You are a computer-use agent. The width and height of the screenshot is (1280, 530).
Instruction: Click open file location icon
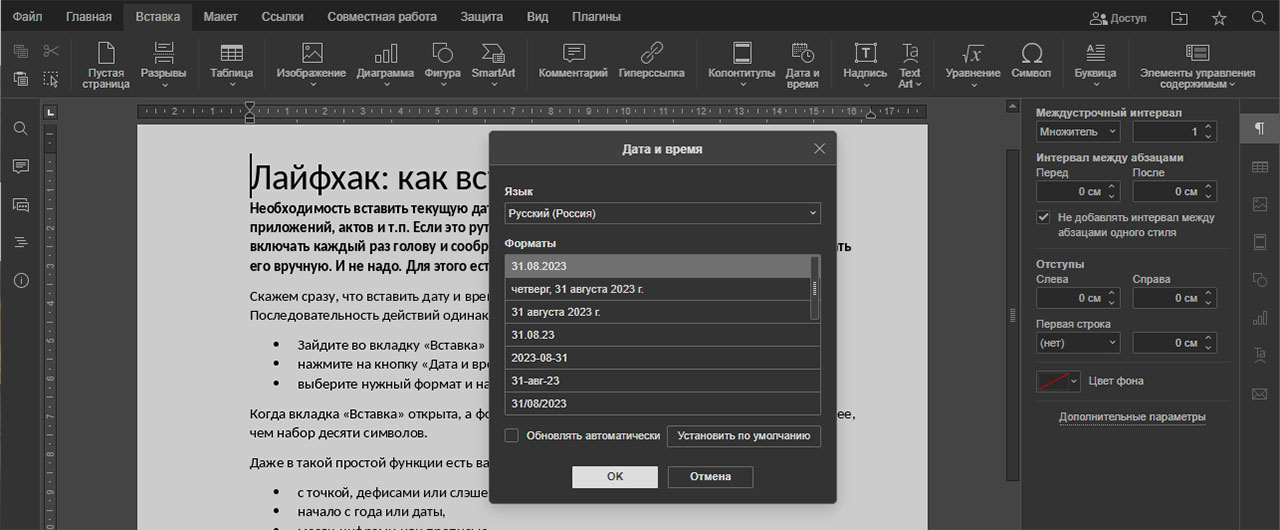coord(1180,17)
